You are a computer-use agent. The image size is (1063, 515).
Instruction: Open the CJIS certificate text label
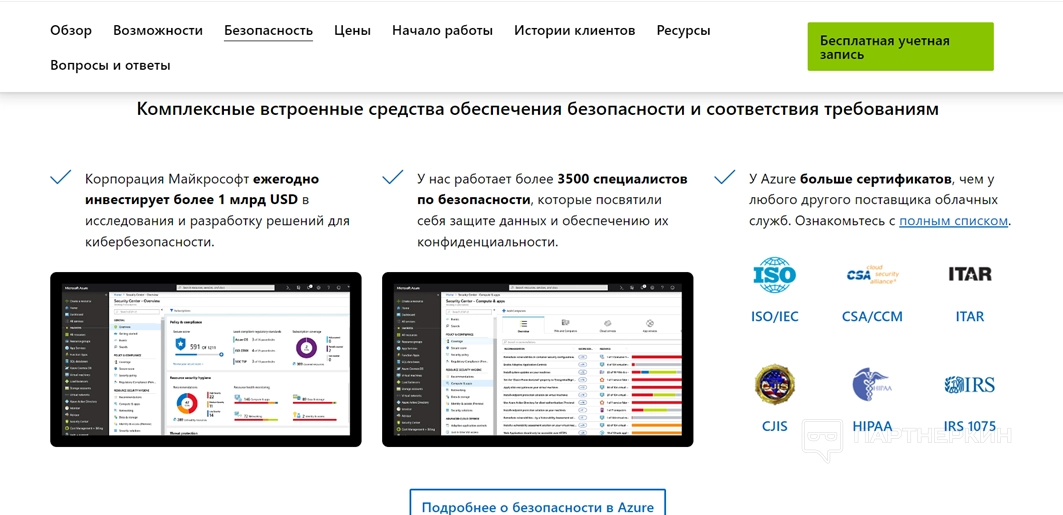(775, 426)
